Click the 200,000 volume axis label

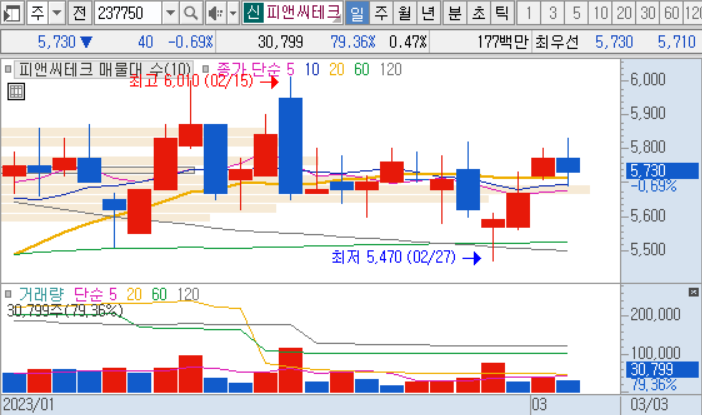(655, 315)
